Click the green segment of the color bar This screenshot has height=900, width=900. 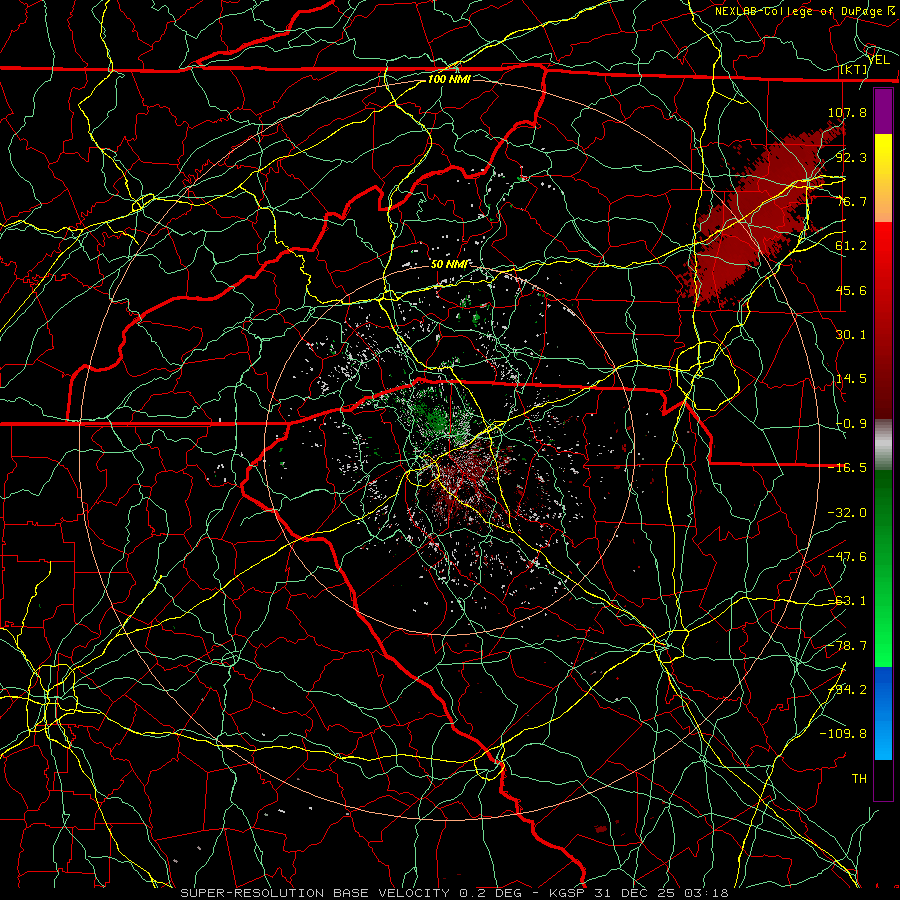883,568
